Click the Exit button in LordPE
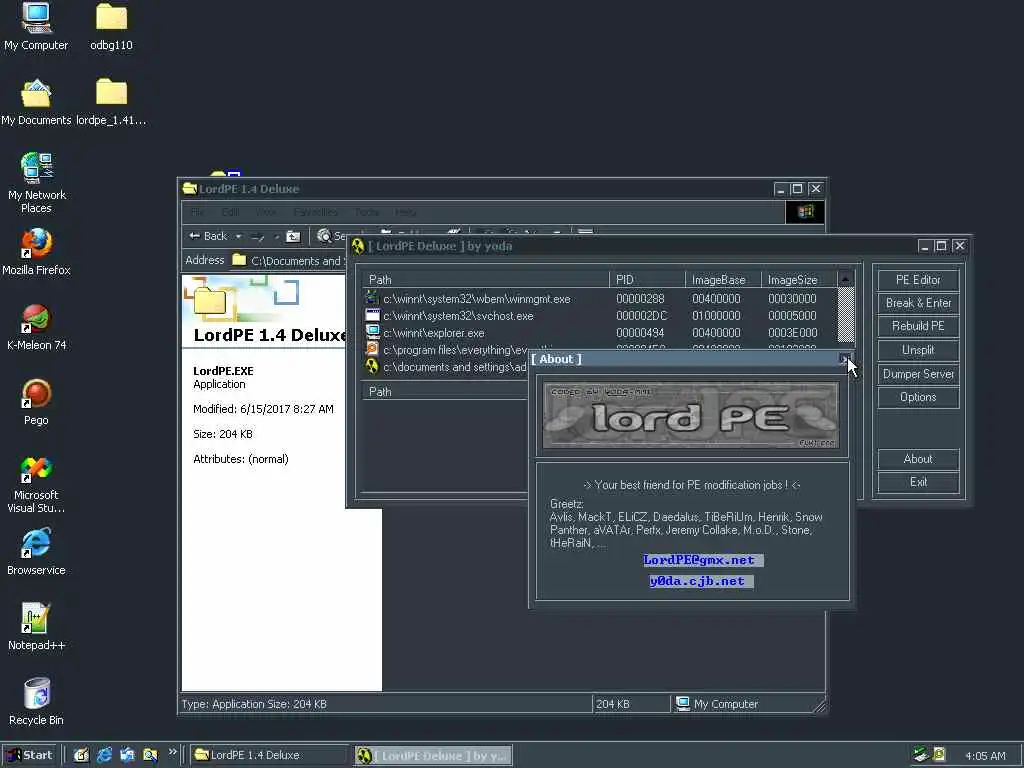 coord(918,482)
